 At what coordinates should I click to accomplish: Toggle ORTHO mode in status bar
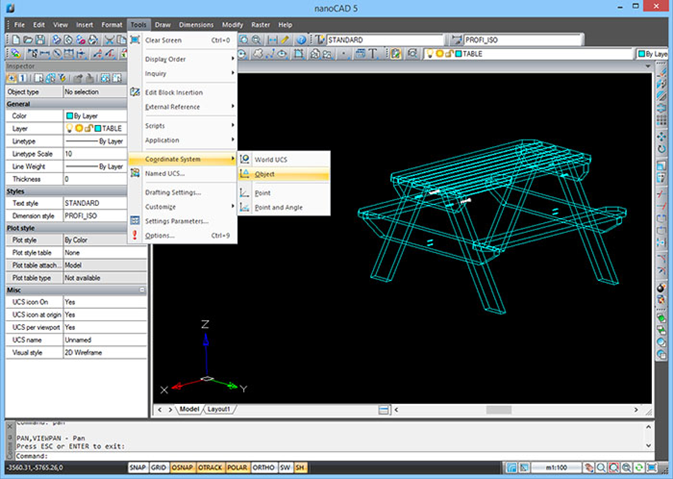[264, 467]
